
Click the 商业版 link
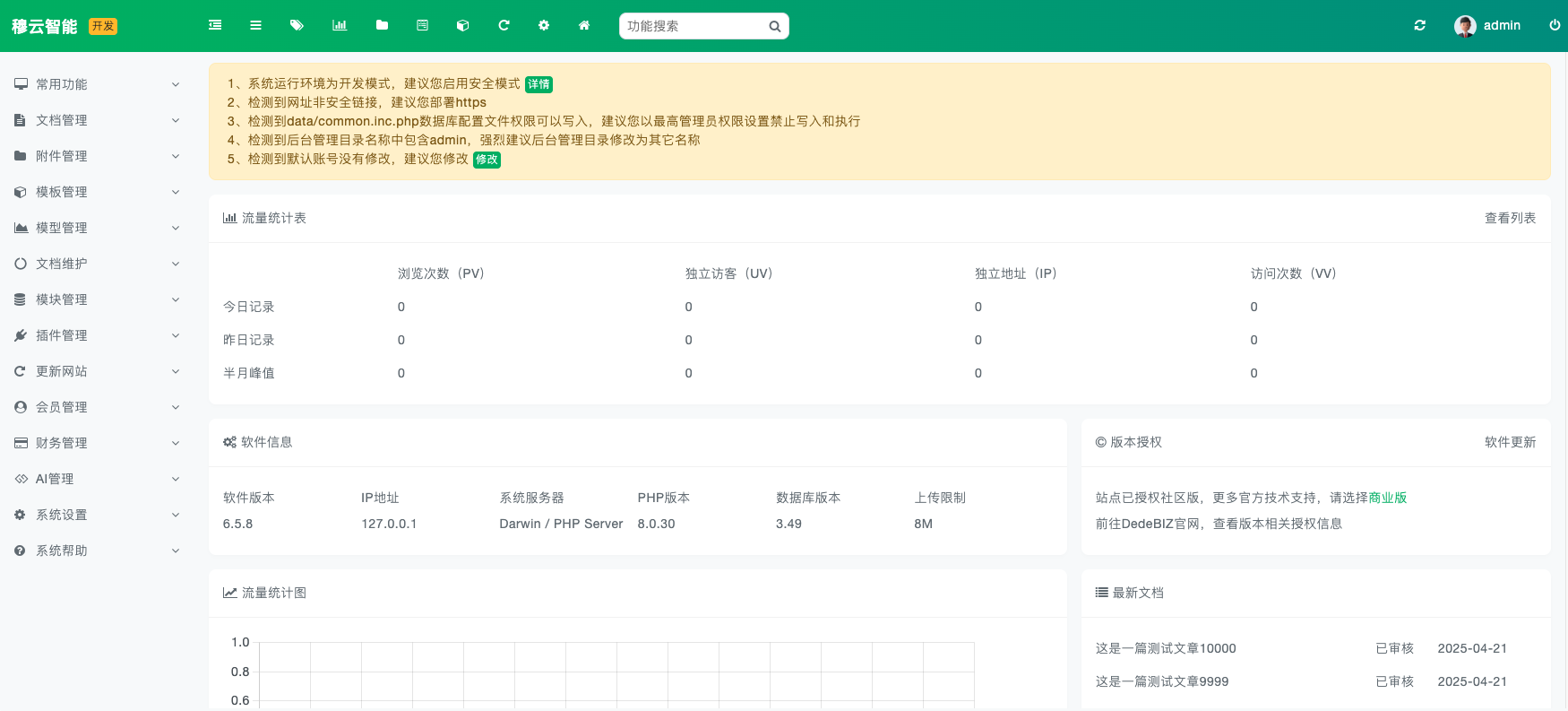pos(1388,498)
